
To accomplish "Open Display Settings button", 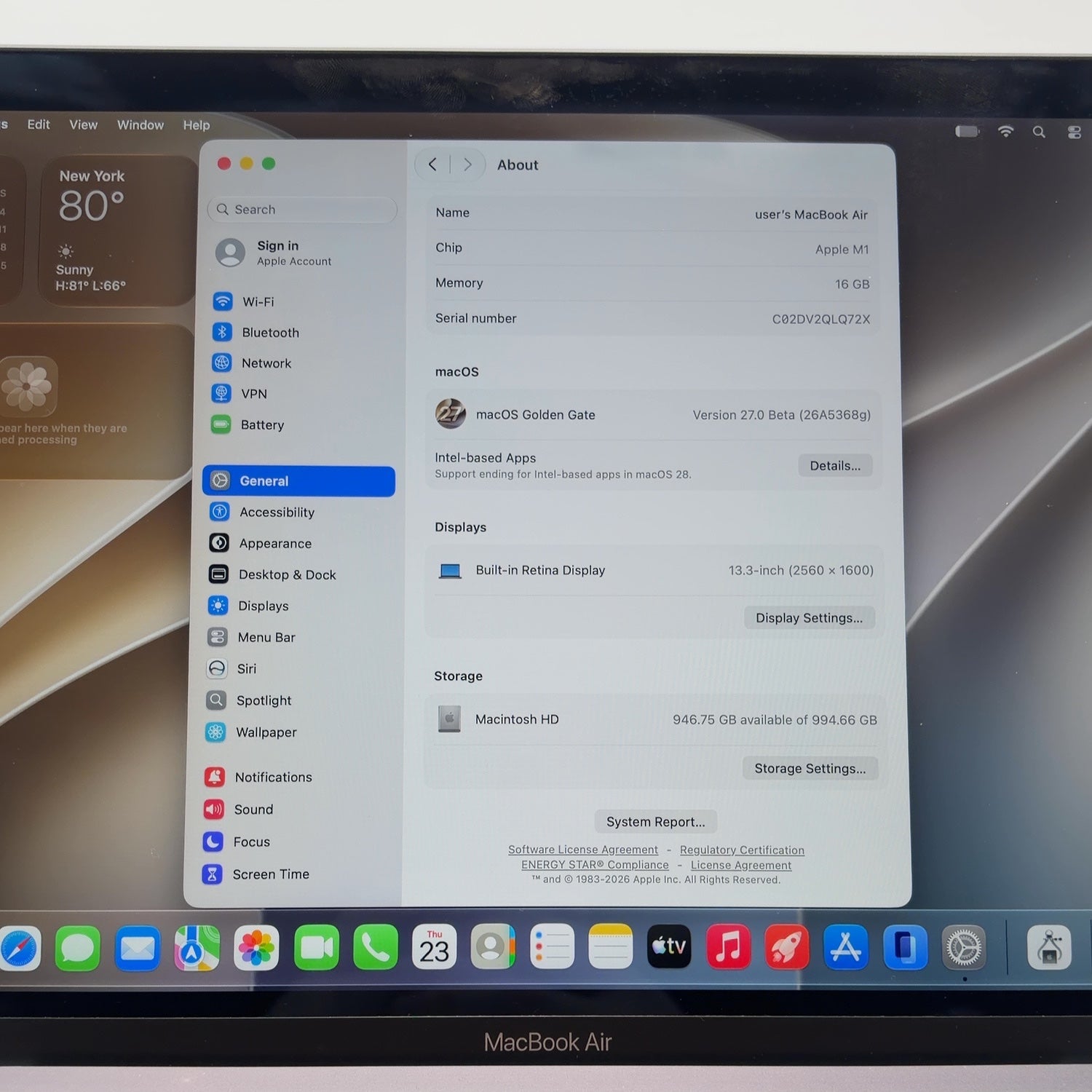I will (809, 618).
